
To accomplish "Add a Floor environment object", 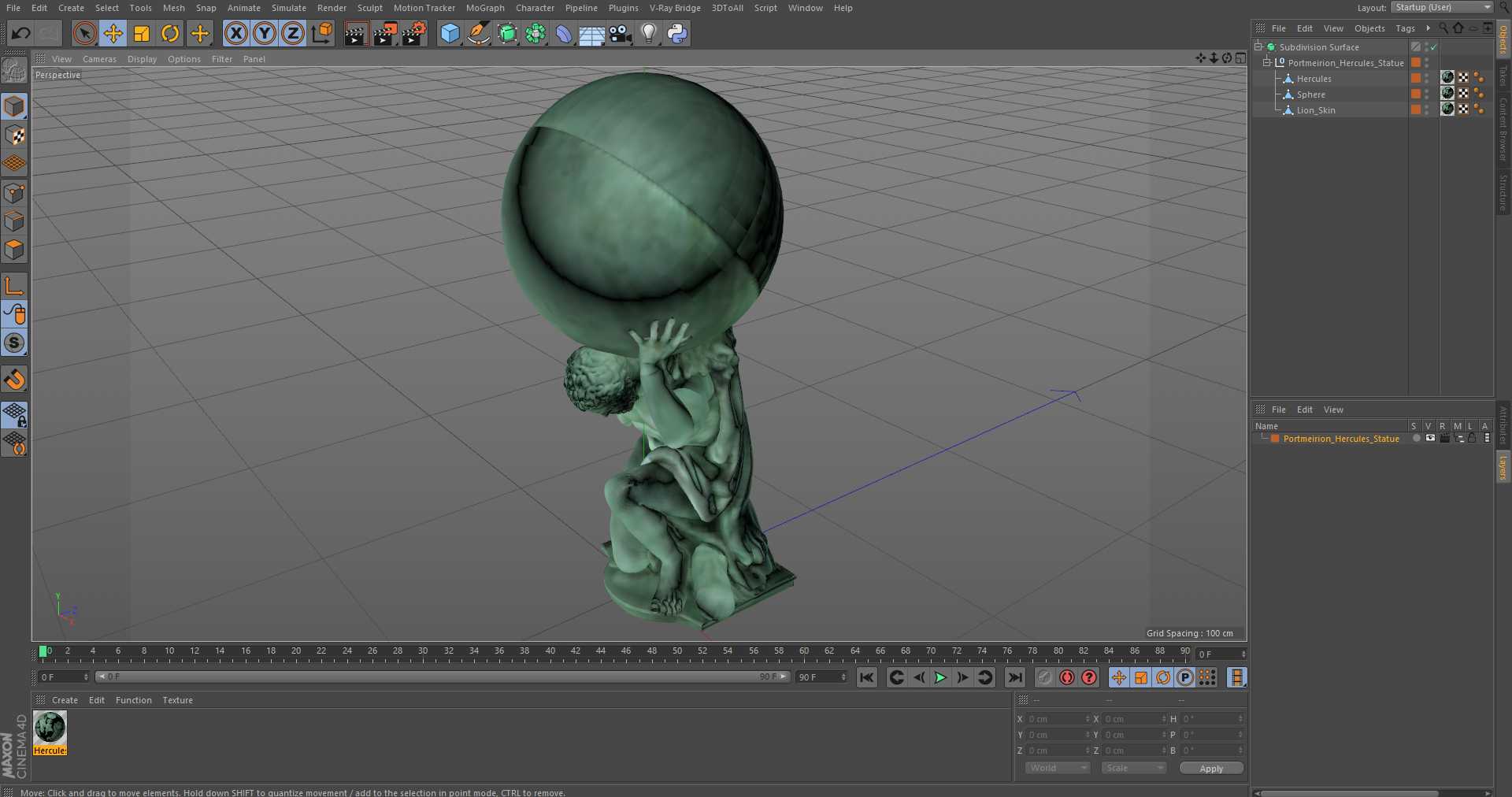I will [x=591, y=33].
